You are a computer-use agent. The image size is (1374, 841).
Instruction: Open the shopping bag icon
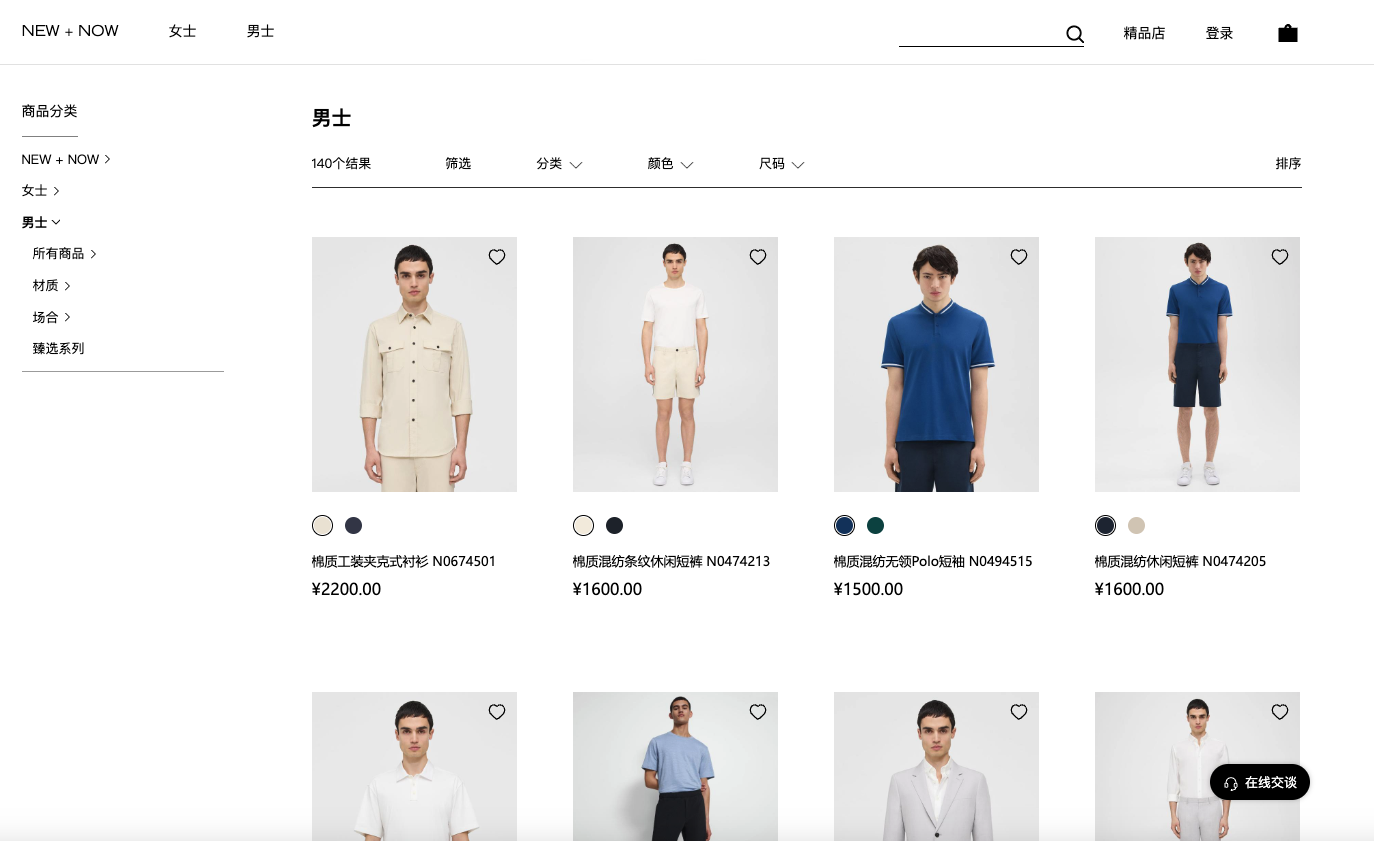pos(1288,33)
